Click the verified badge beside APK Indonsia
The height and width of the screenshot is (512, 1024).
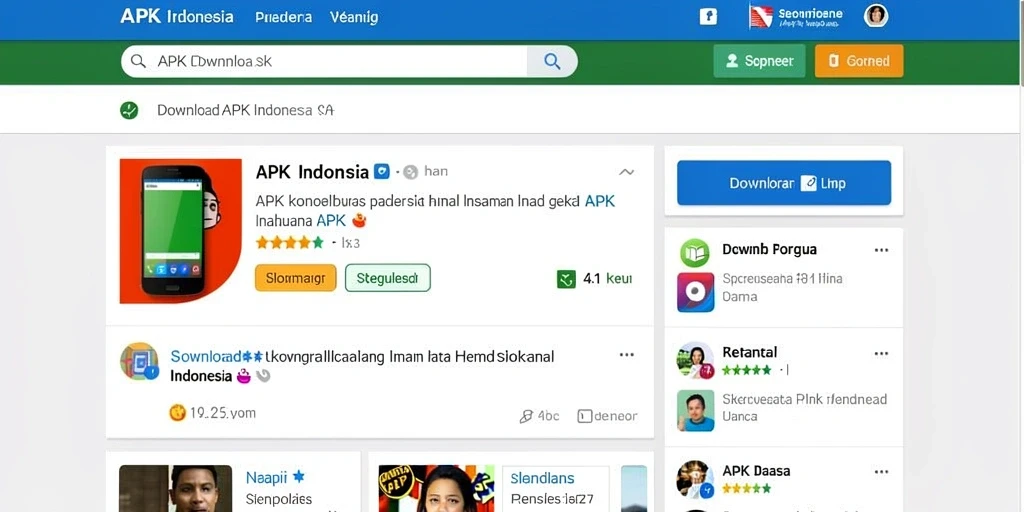pyautogui.click(x=382, y=172)
